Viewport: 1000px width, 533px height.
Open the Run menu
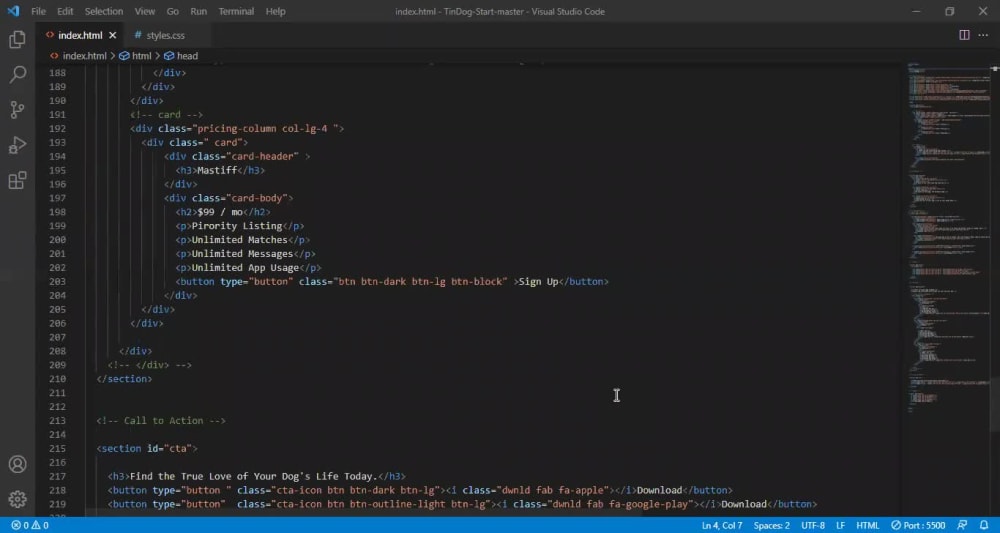[198, 11]
